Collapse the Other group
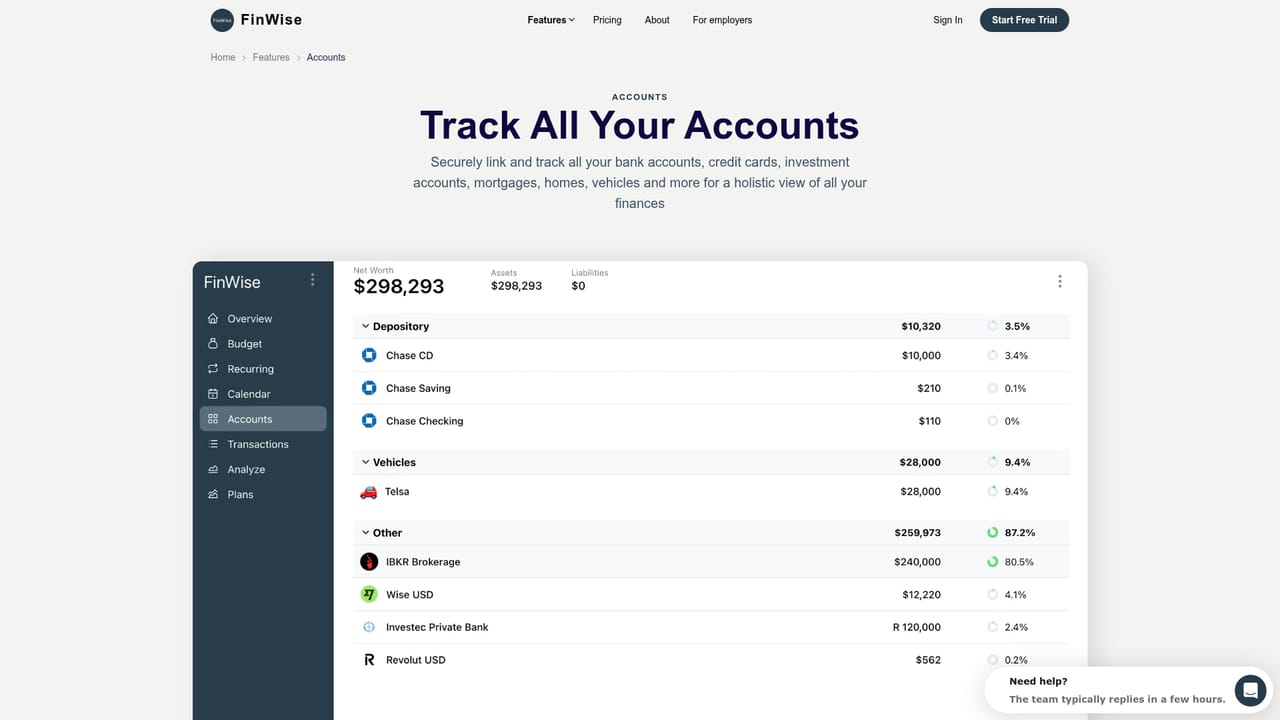 [x=365, y=533]
